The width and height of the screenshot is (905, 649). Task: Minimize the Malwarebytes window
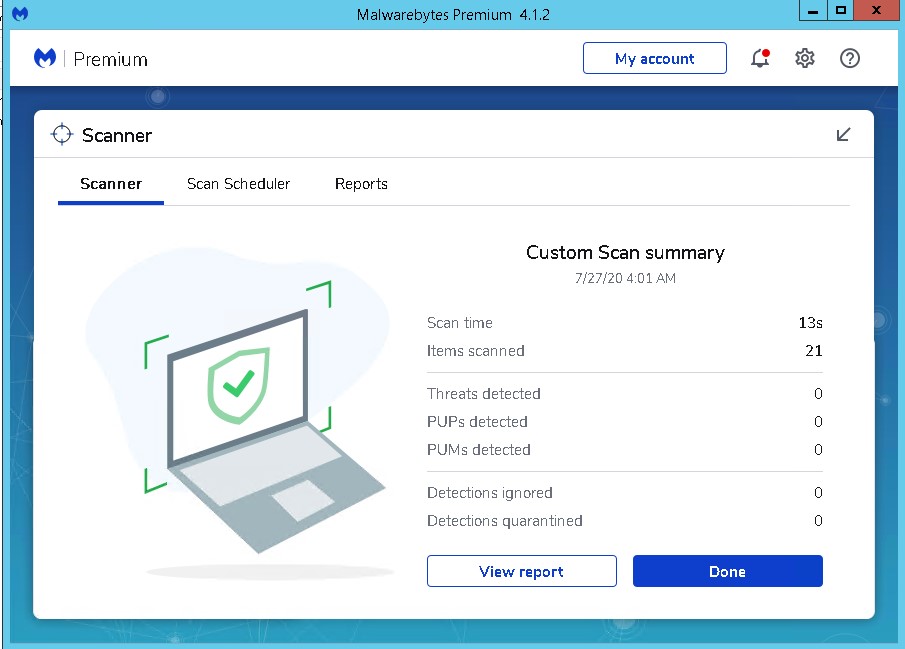[813, 11]
